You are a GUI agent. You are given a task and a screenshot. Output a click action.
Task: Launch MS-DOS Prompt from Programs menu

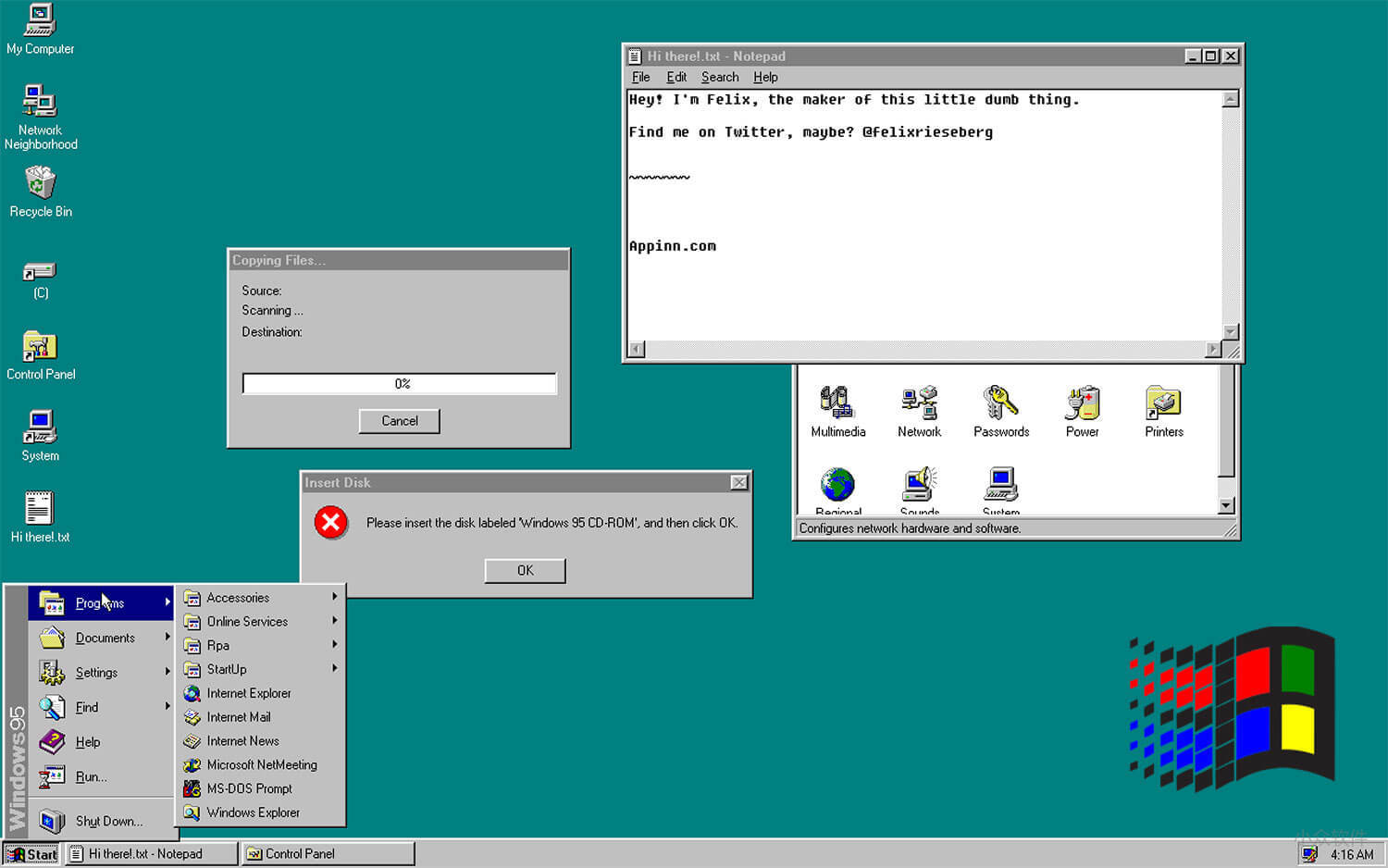(246, 788)
